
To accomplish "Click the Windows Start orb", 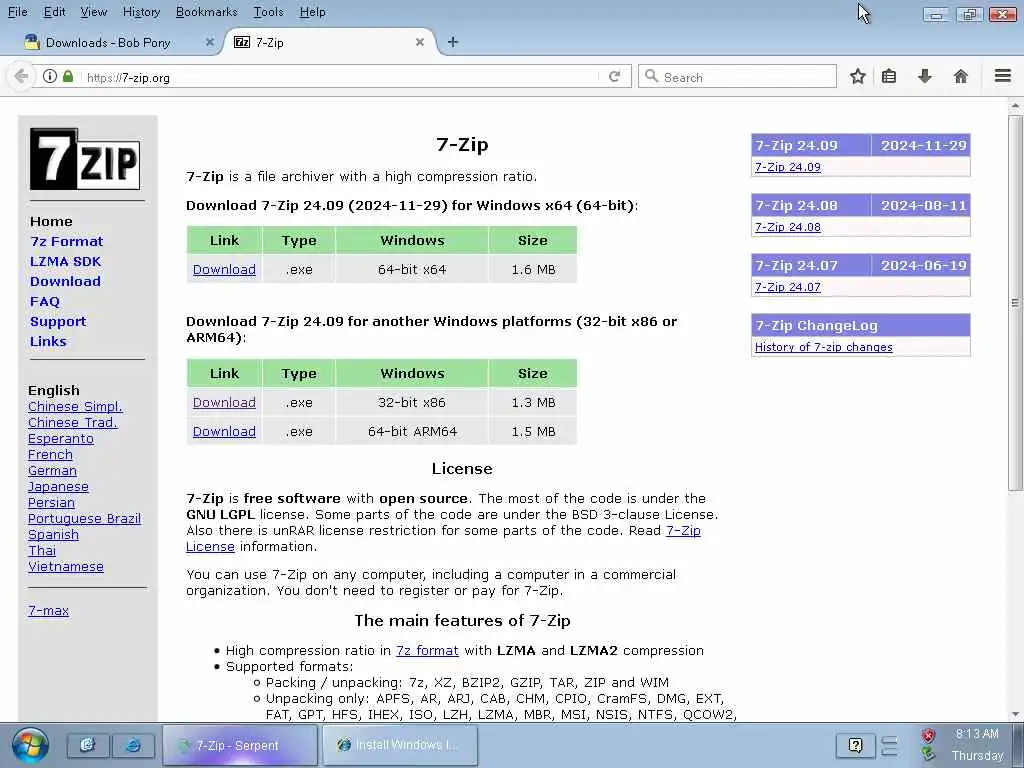I will click(x=30, y=745).
